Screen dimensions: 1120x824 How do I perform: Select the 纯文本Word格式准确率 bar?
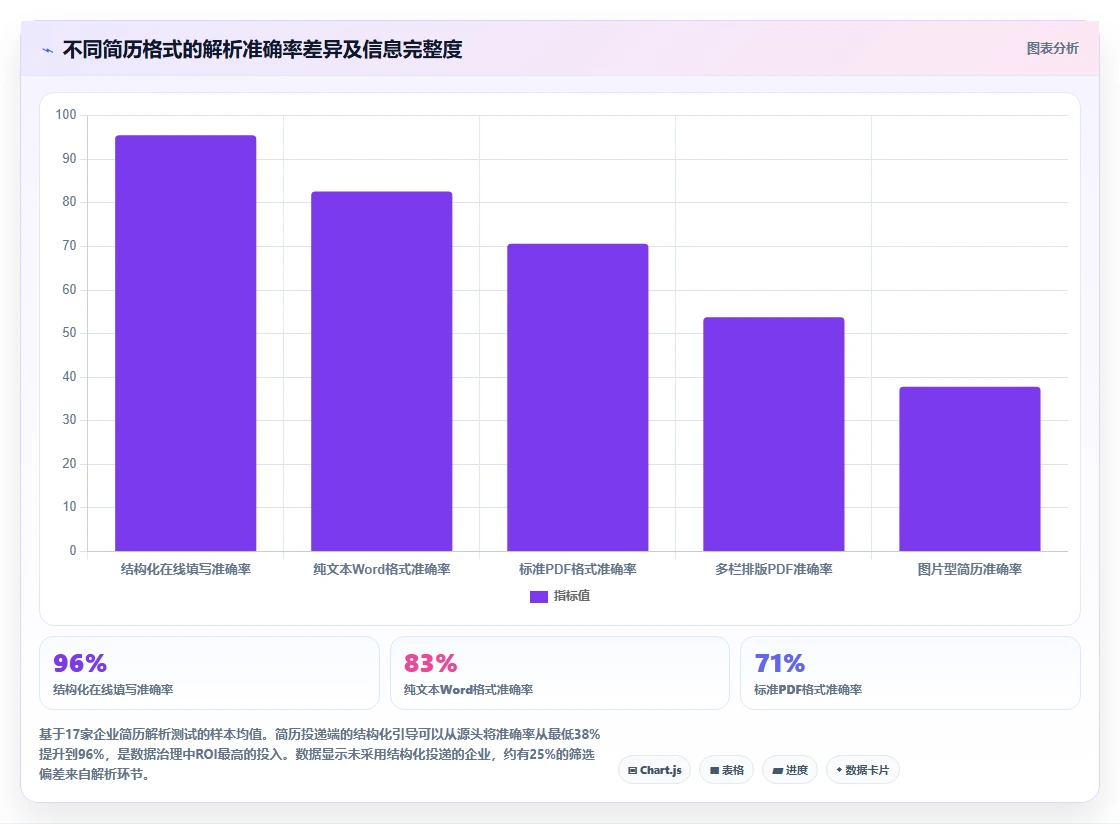click(x=381, y=371)
